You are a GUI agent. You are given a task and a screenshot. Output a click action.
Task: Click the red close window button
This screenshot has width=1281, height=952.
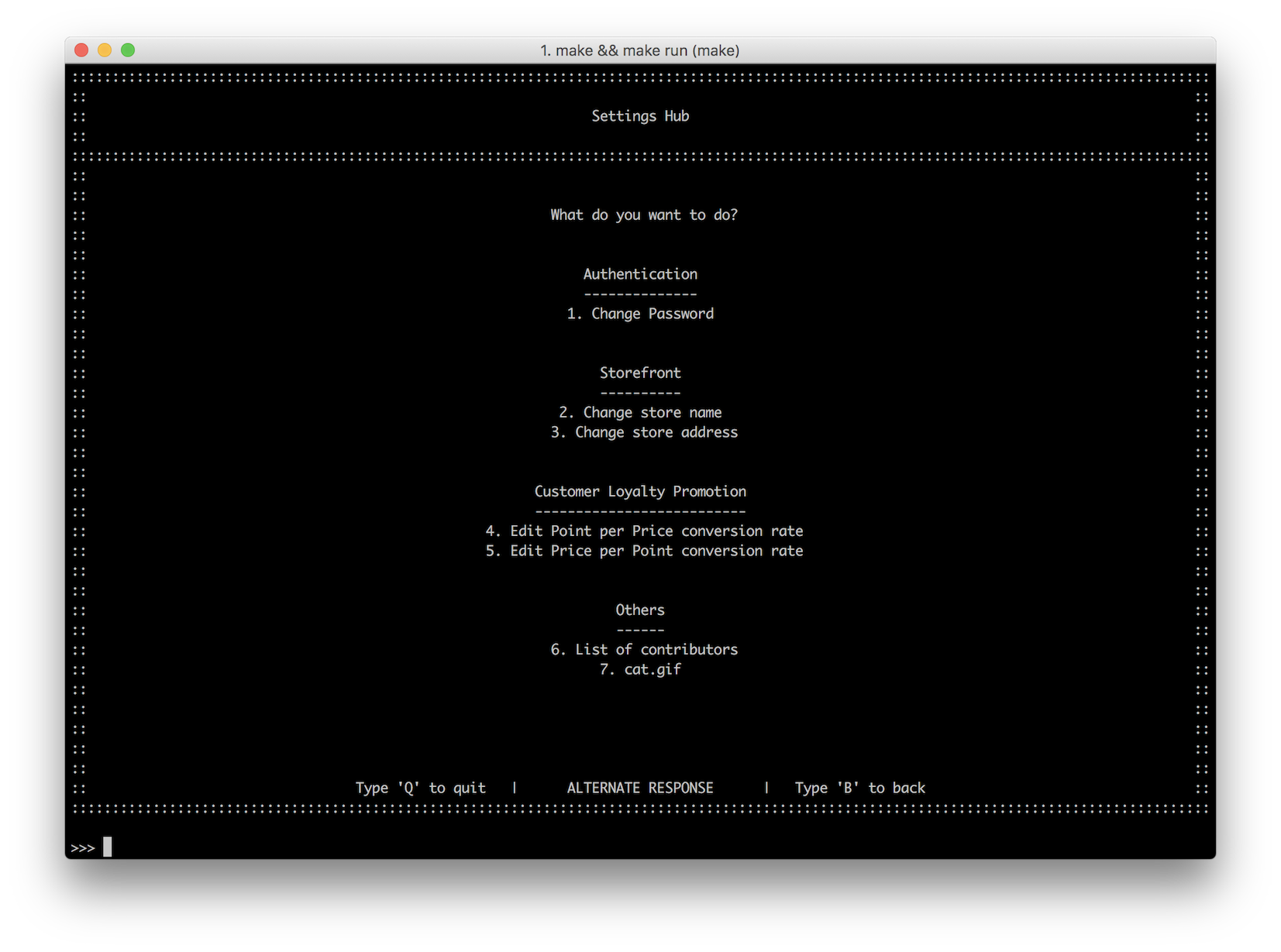click(81, 50)
